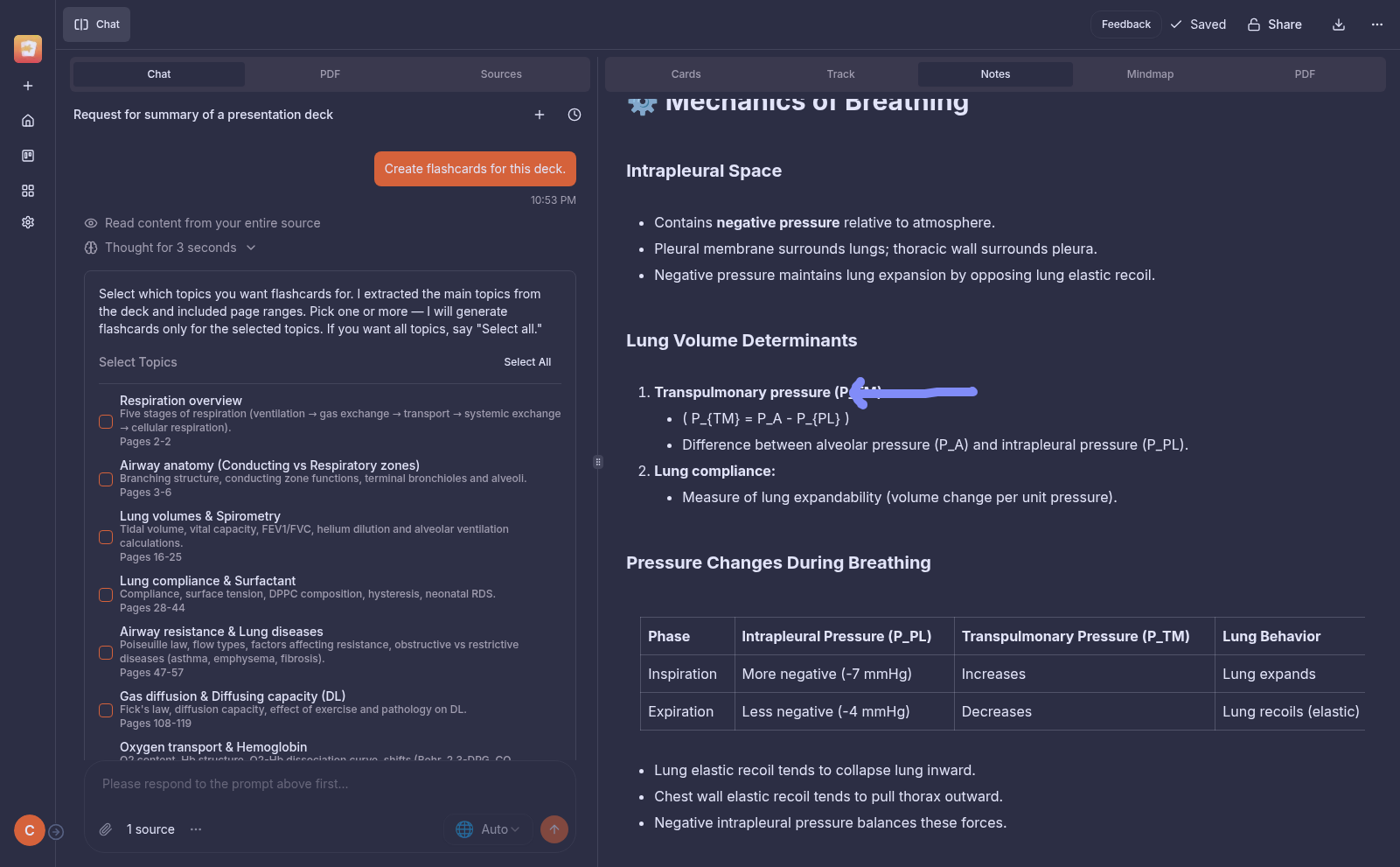Start new chat with plus icon
The width and height of the screenshot is (1400, 867).
540,115
